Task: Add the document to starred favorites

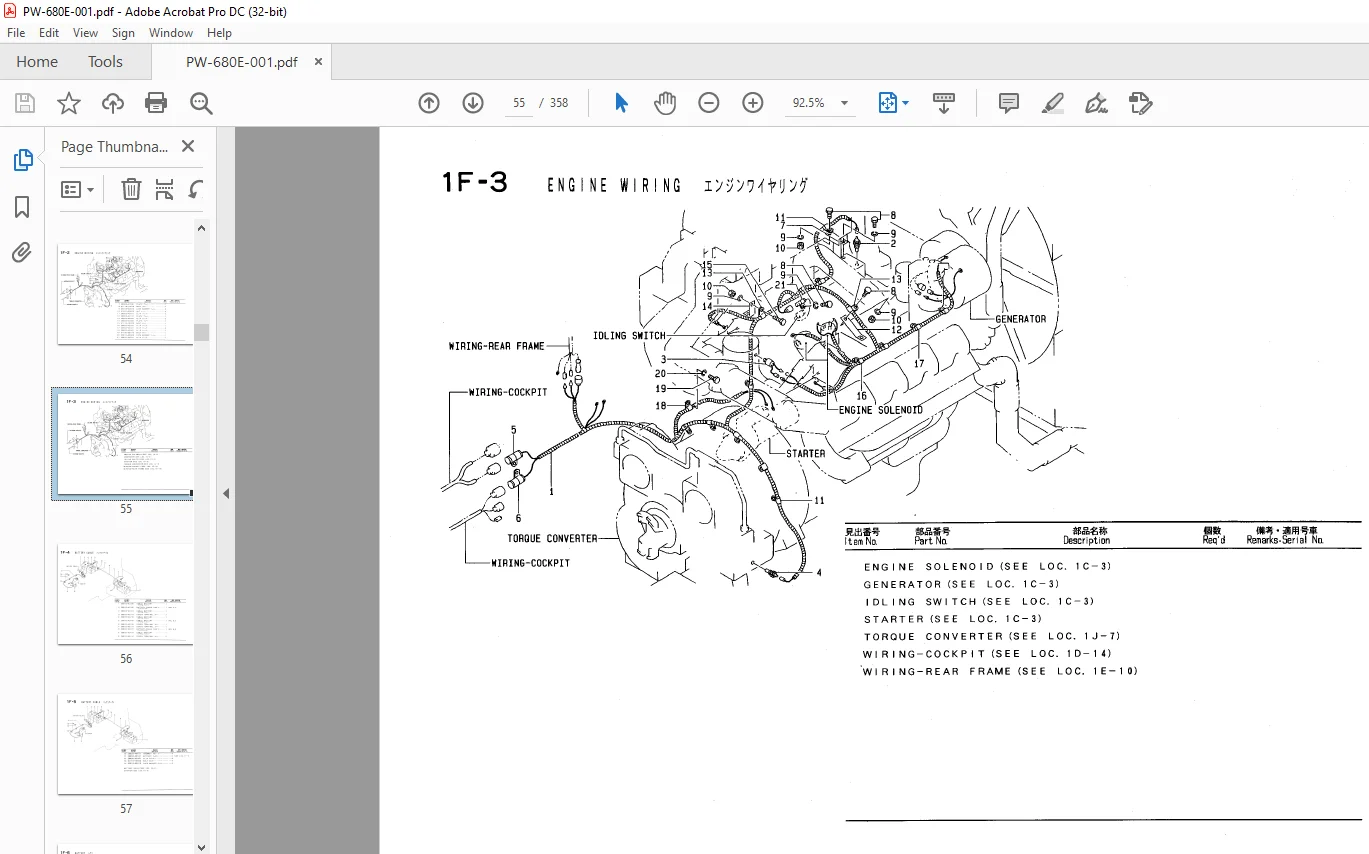Action: point(68,103)
